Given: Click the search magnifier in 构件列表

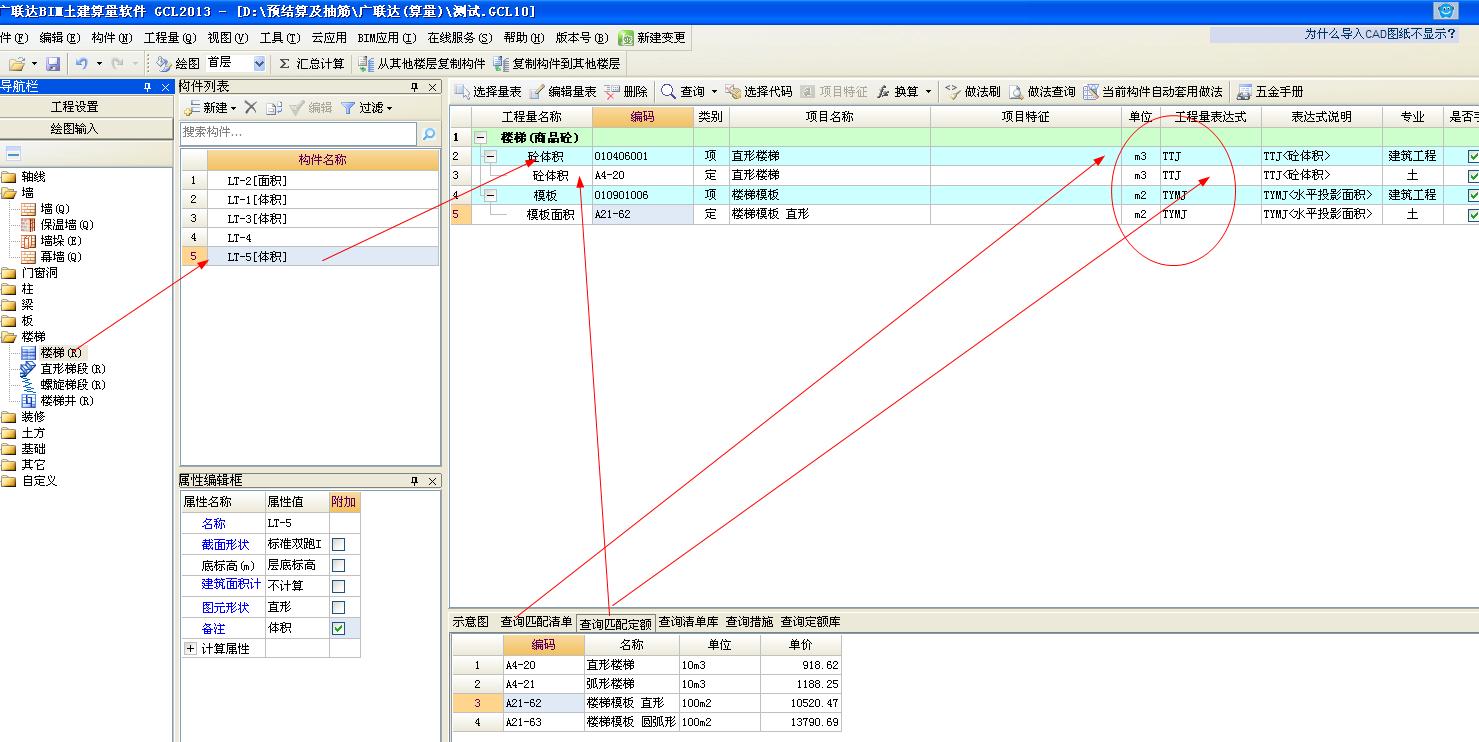Looking at the screenshot, I should [x=429, y=133].
